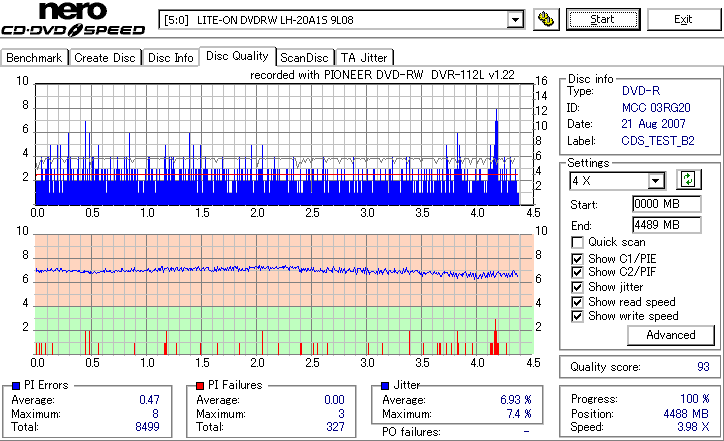Click the Start button
Viewport: 724px width, 441px height.
point(603,19)
